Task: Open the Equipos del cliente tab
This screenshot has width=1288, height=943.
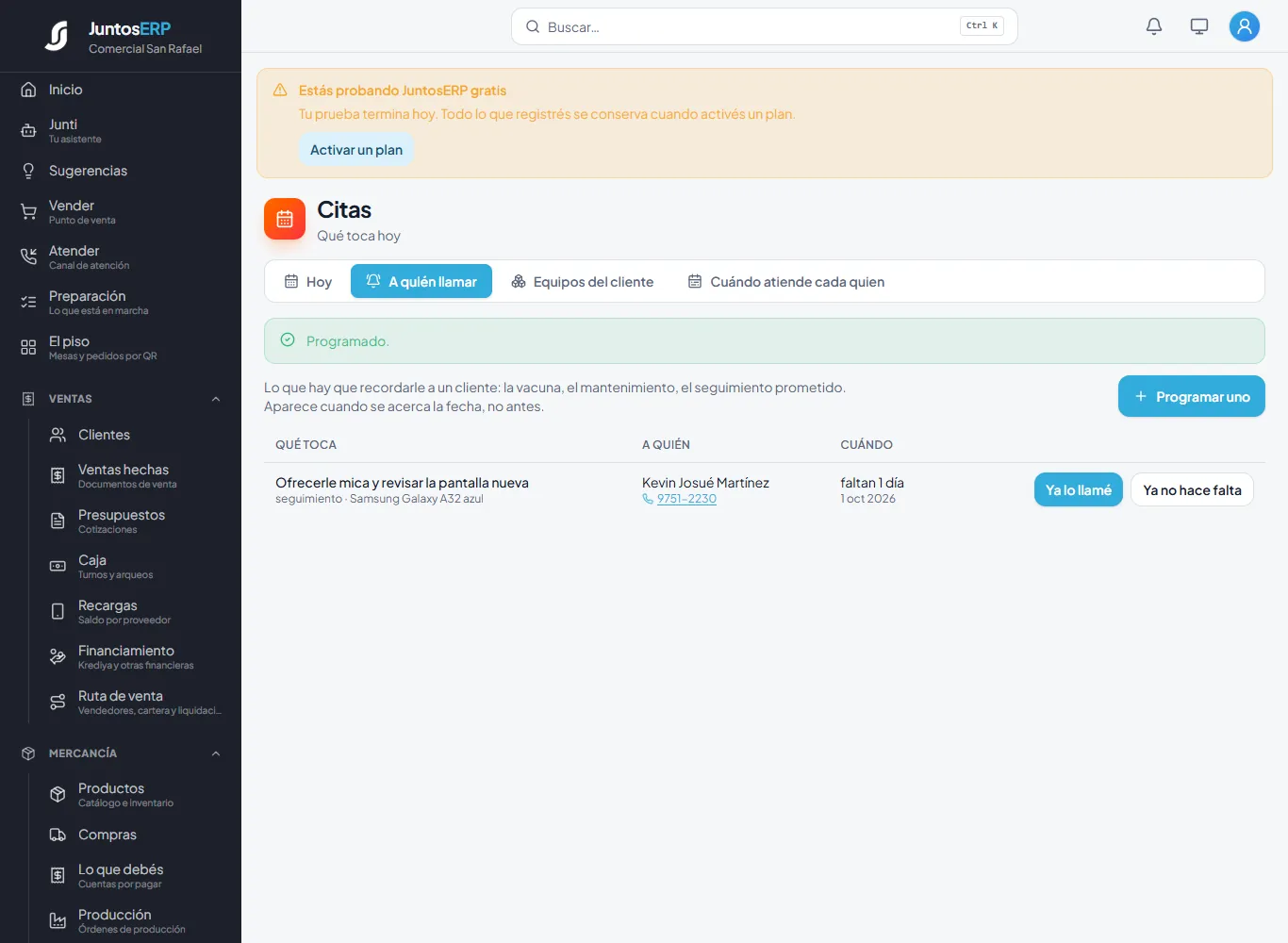Action: [x=583, y=281]
